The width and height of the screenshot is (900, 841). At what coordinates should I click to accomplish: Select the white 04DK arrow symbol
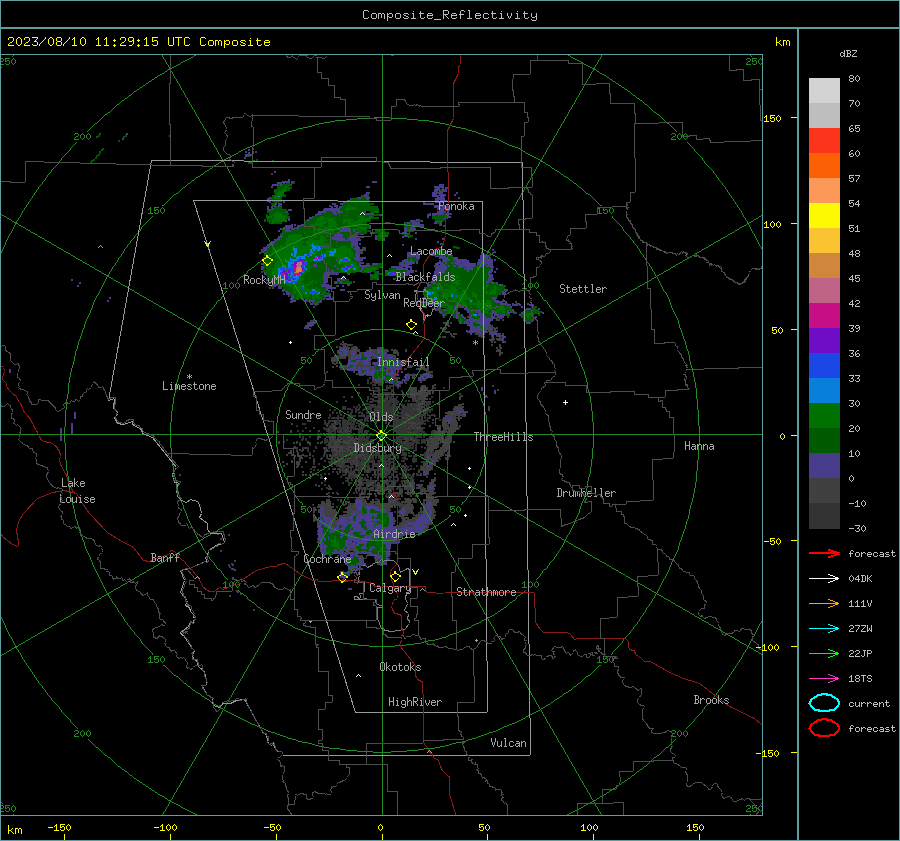[x=824, y=578]
